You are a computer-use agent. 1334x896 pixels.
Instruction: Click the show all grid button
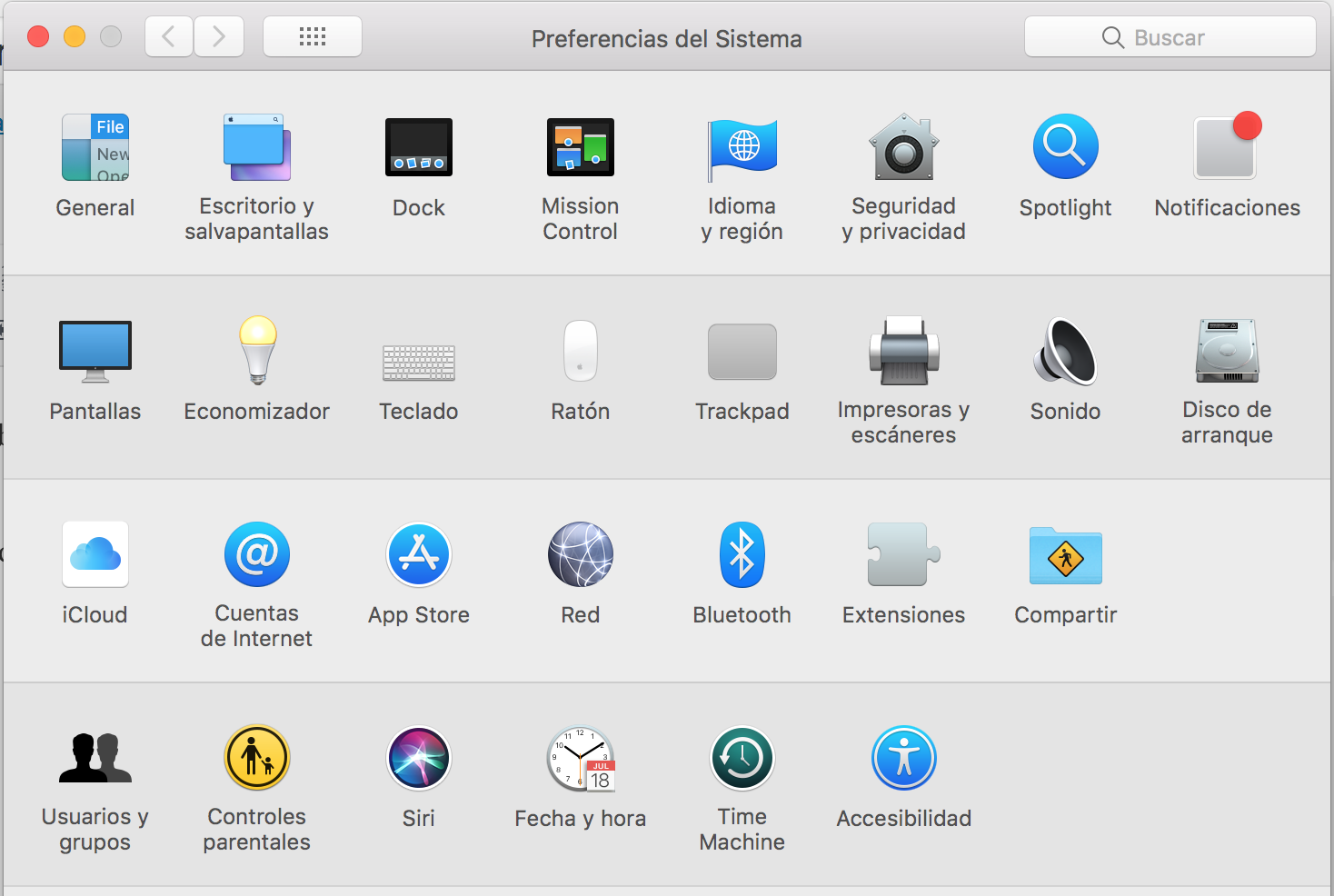pos(313,36)
